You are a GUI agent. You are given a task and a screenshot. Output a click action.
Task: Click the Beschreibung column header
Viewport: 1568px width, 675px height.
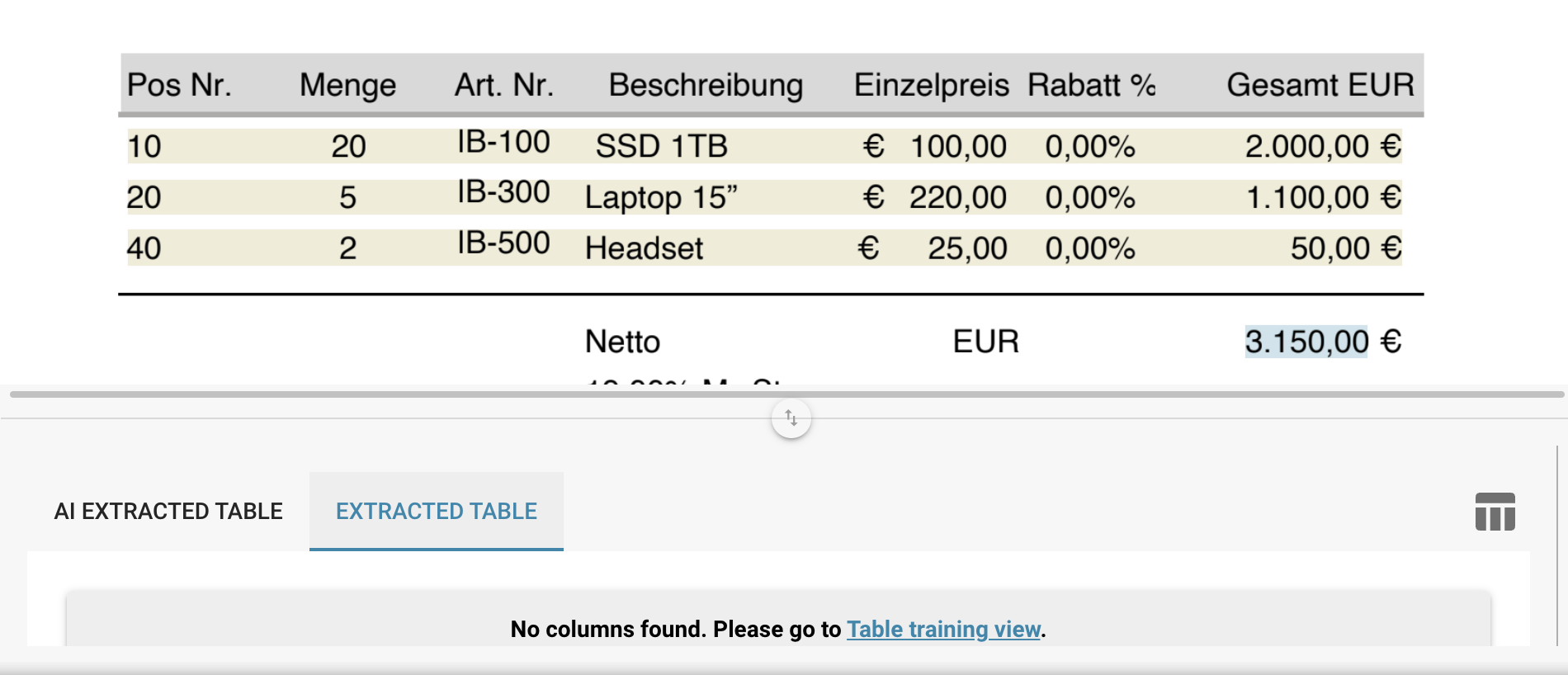[x=706, y=85]
